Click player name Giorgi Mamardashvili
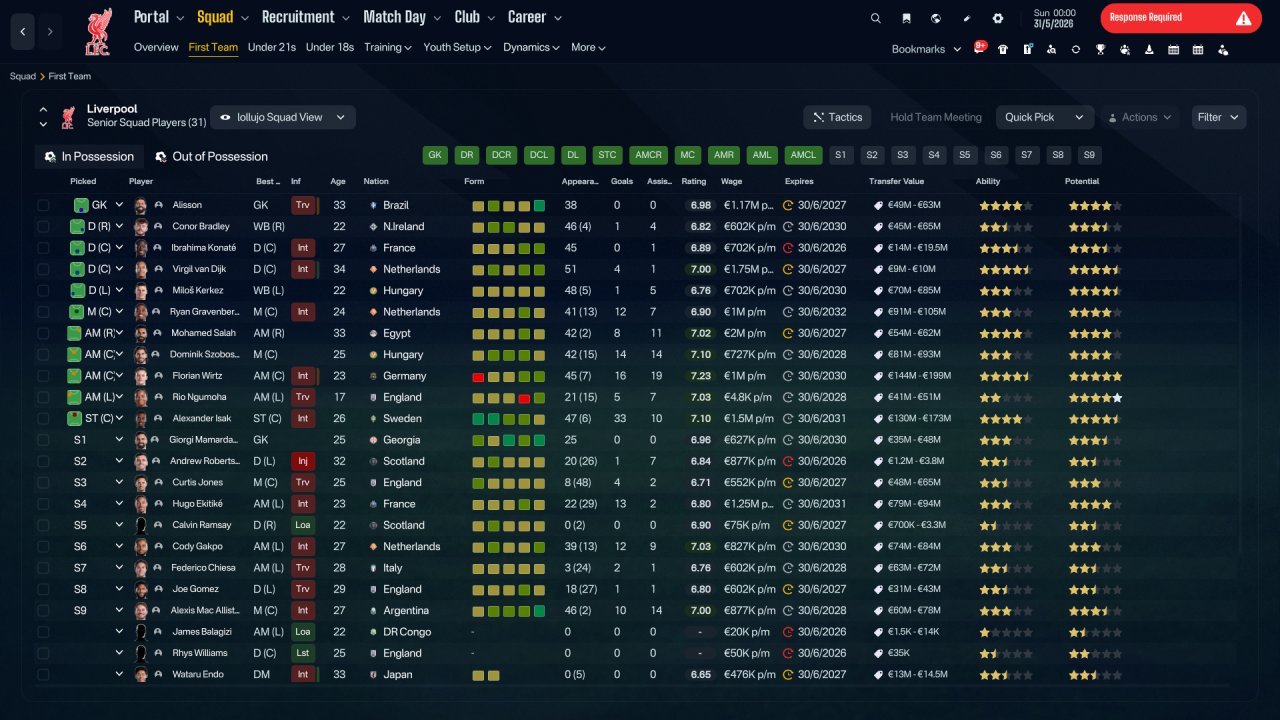Image resolution: width=1280 pixels, height=720 pixels. [x=206, y=440]
